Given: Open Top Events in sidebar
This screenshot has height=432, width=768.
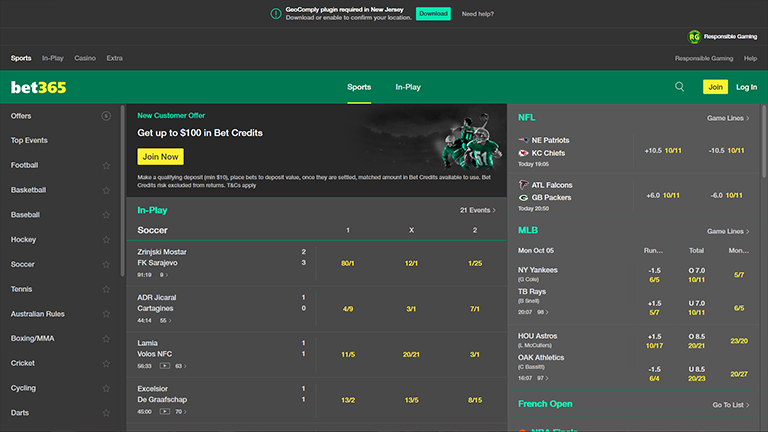Looking at the screenshot, I should coord(29,140).
